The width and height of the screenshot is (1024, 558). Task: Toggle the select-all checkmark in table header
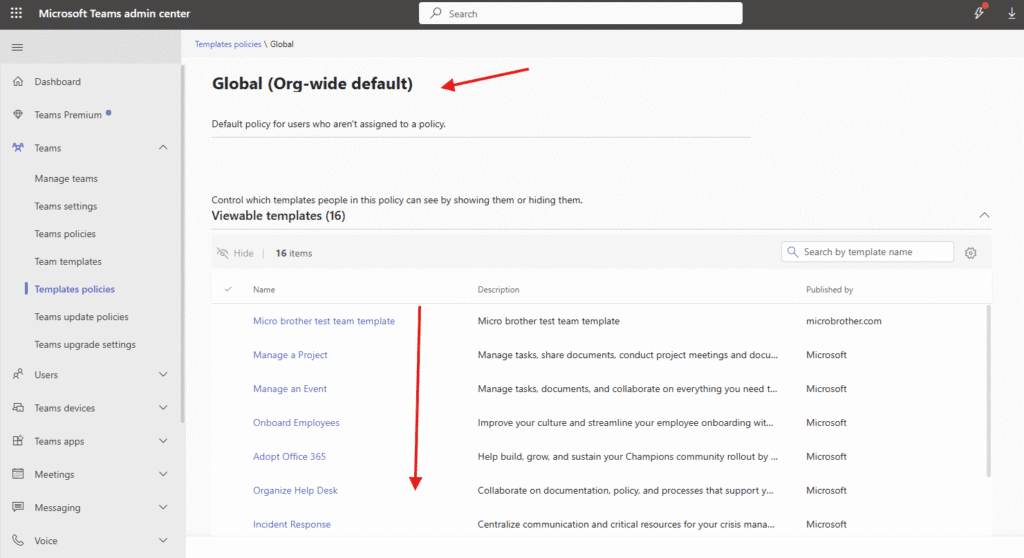coord(228,290)
